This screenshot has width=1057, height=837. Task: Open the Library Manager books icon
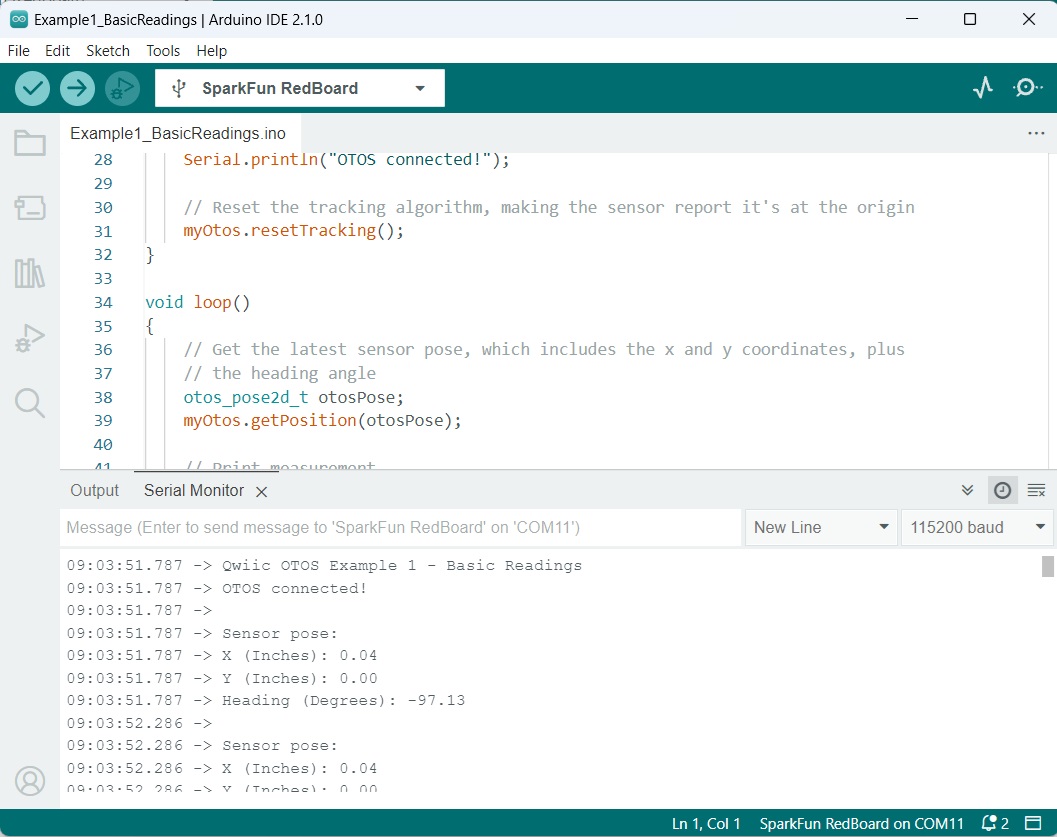point(30,273)
